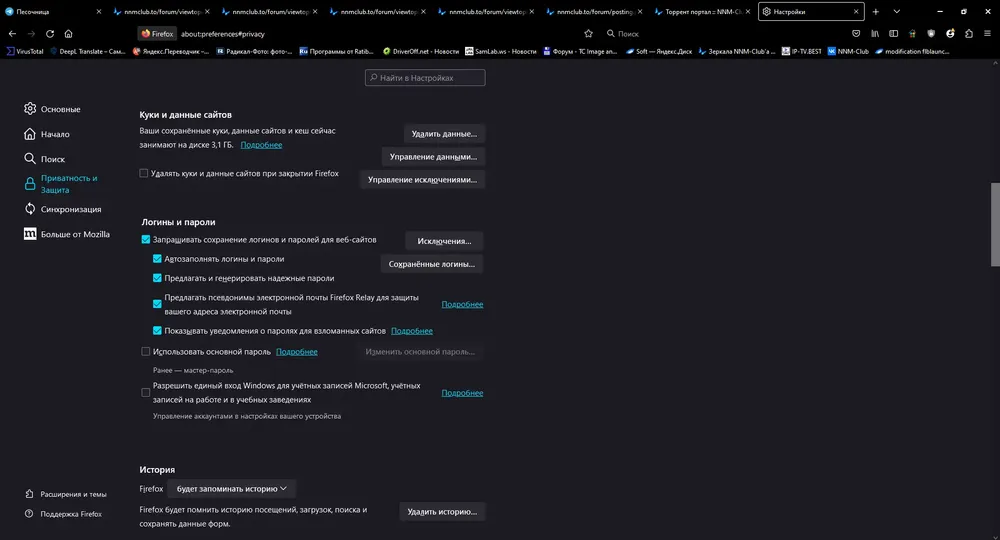
Task: Click the Удалить историю button
Action: 442,511
